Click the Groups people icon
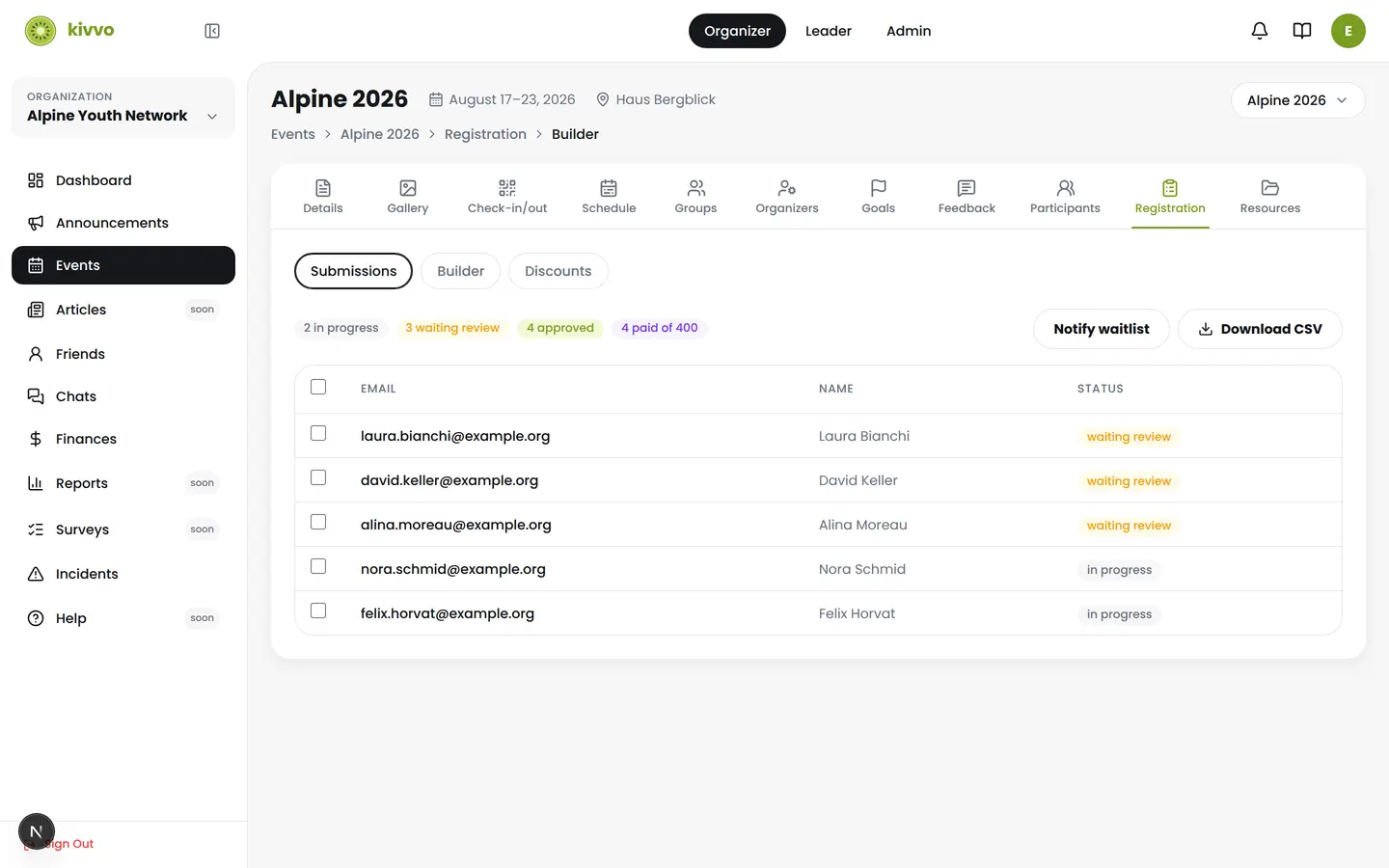Screen dimensions: 1389x868 pos(695,188)
